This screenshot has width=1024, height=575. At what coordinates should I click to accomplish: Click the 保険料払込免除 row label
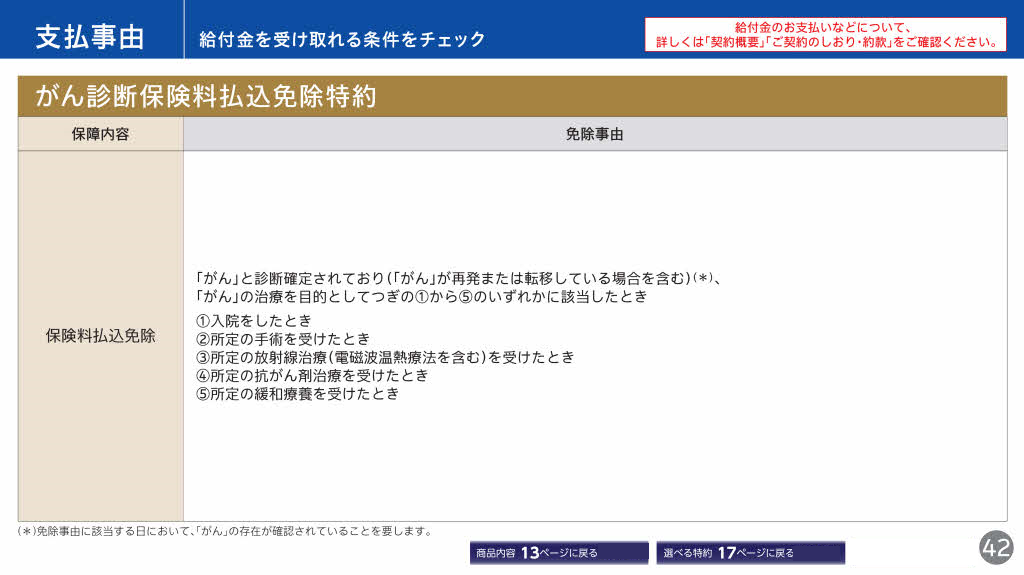(x=100, y=336)
